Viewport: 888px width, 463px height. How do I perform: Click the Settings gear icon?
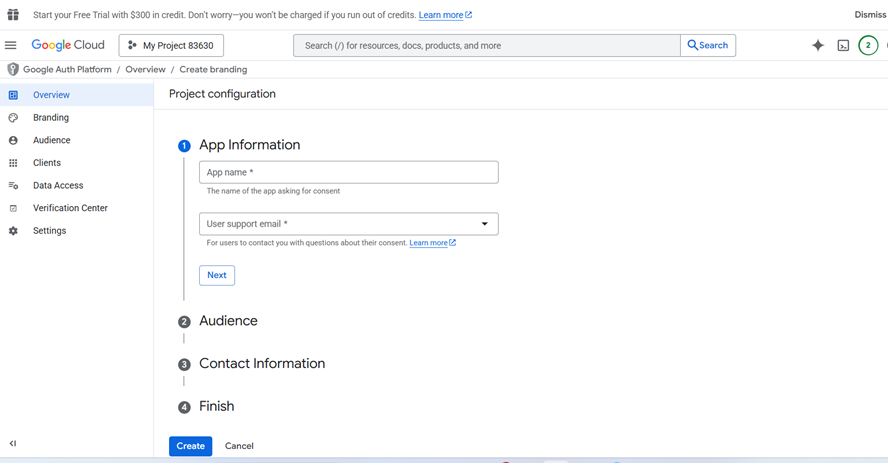tap(13, 231)
